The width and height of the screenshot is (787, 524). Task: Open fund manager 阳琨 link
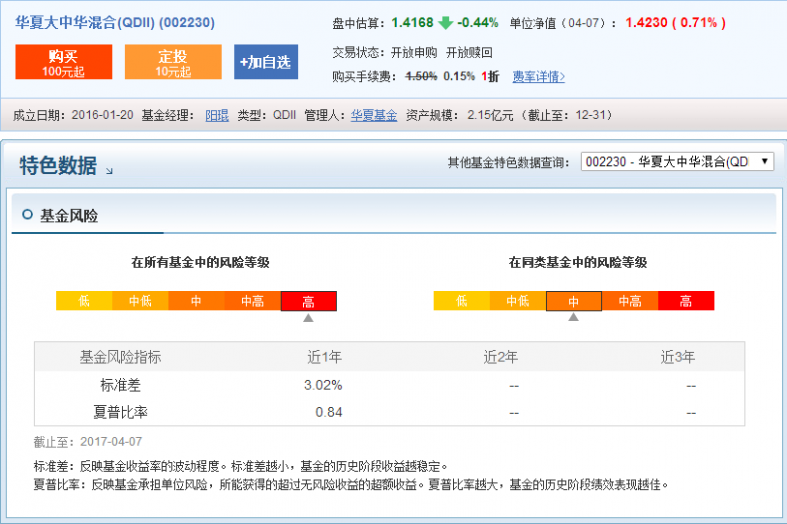click(x=217, y=115)
